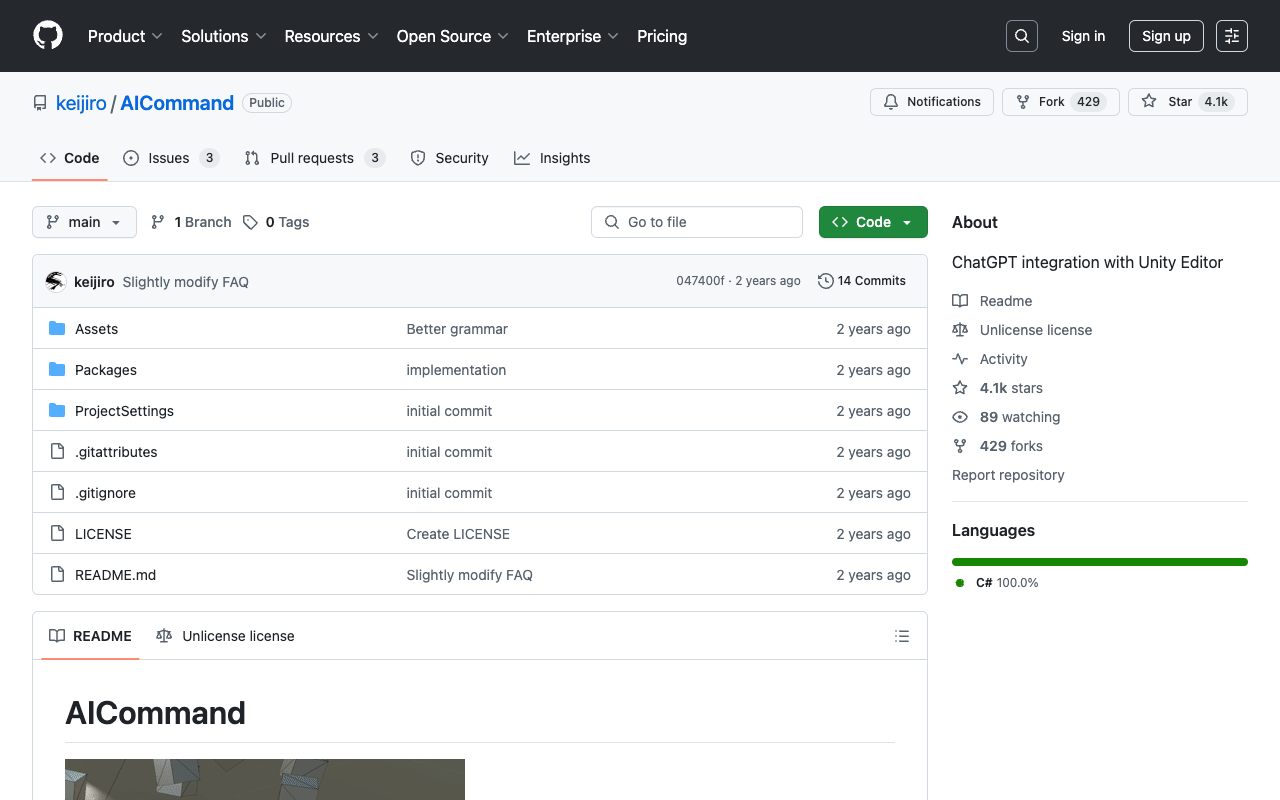Open the implementation commit message
This screenshot has width=1280, height=800.
coord(456,370)
